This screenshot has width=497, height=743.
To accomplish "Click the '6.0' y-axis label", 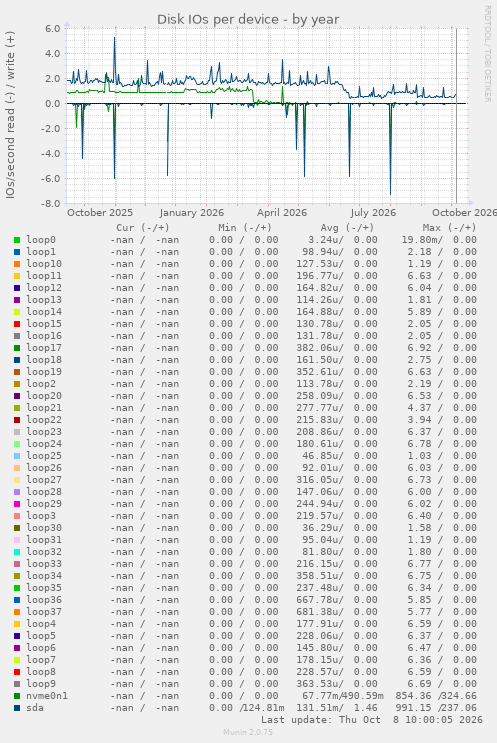I will pos(53,28).
